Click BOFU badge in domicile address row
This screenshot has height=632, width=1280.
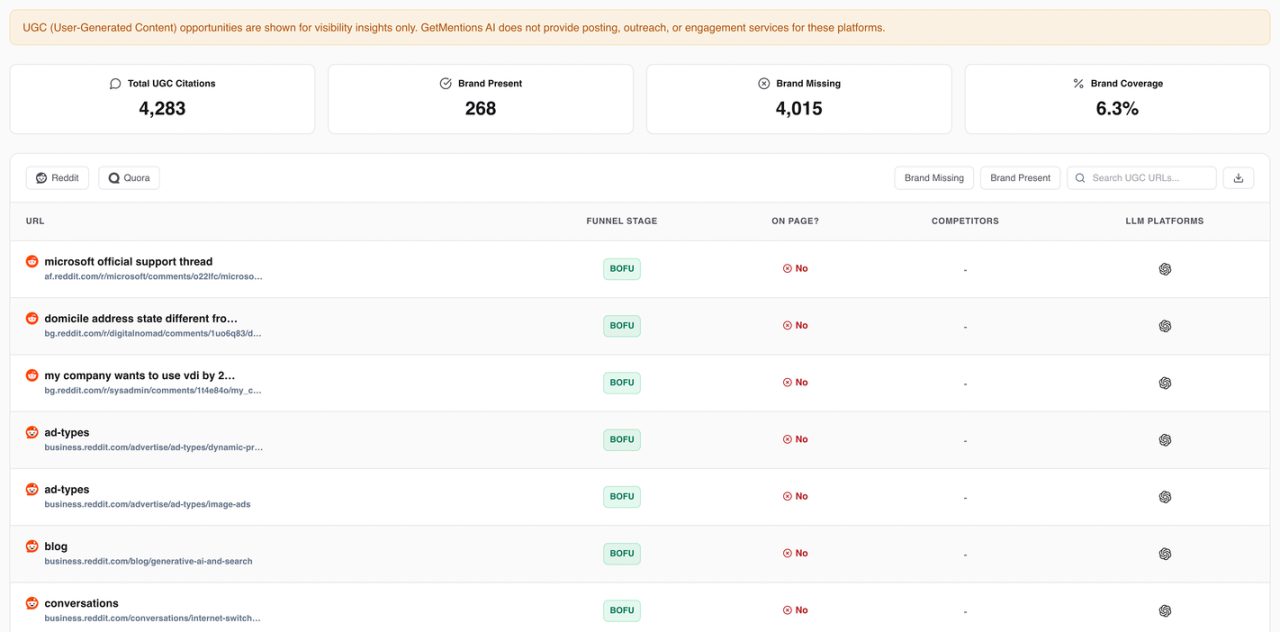(x=622, y=326)
